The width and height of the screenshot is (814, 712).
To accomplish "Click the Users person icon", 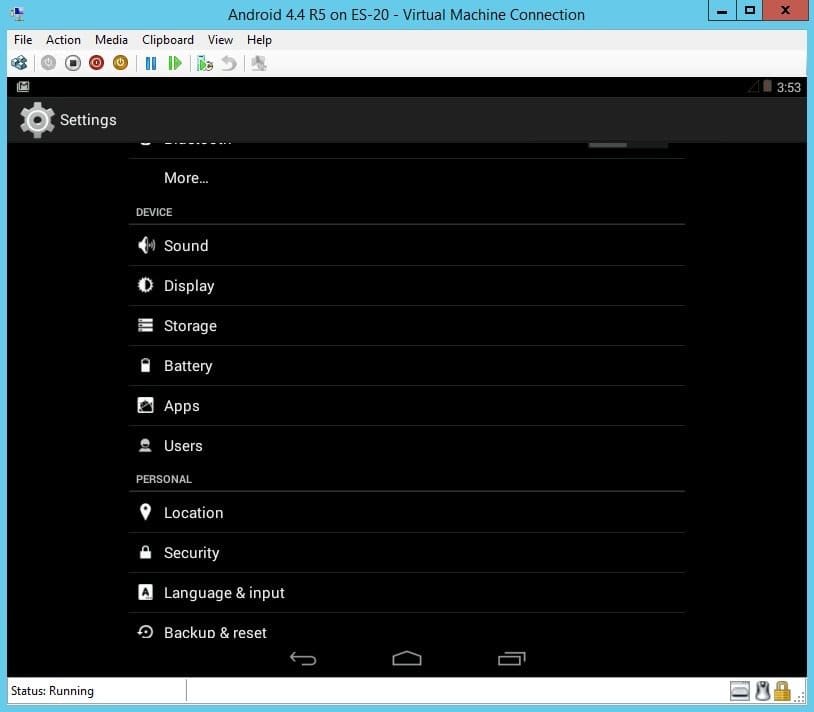I will pyautogui.click(x=145, y=445).
